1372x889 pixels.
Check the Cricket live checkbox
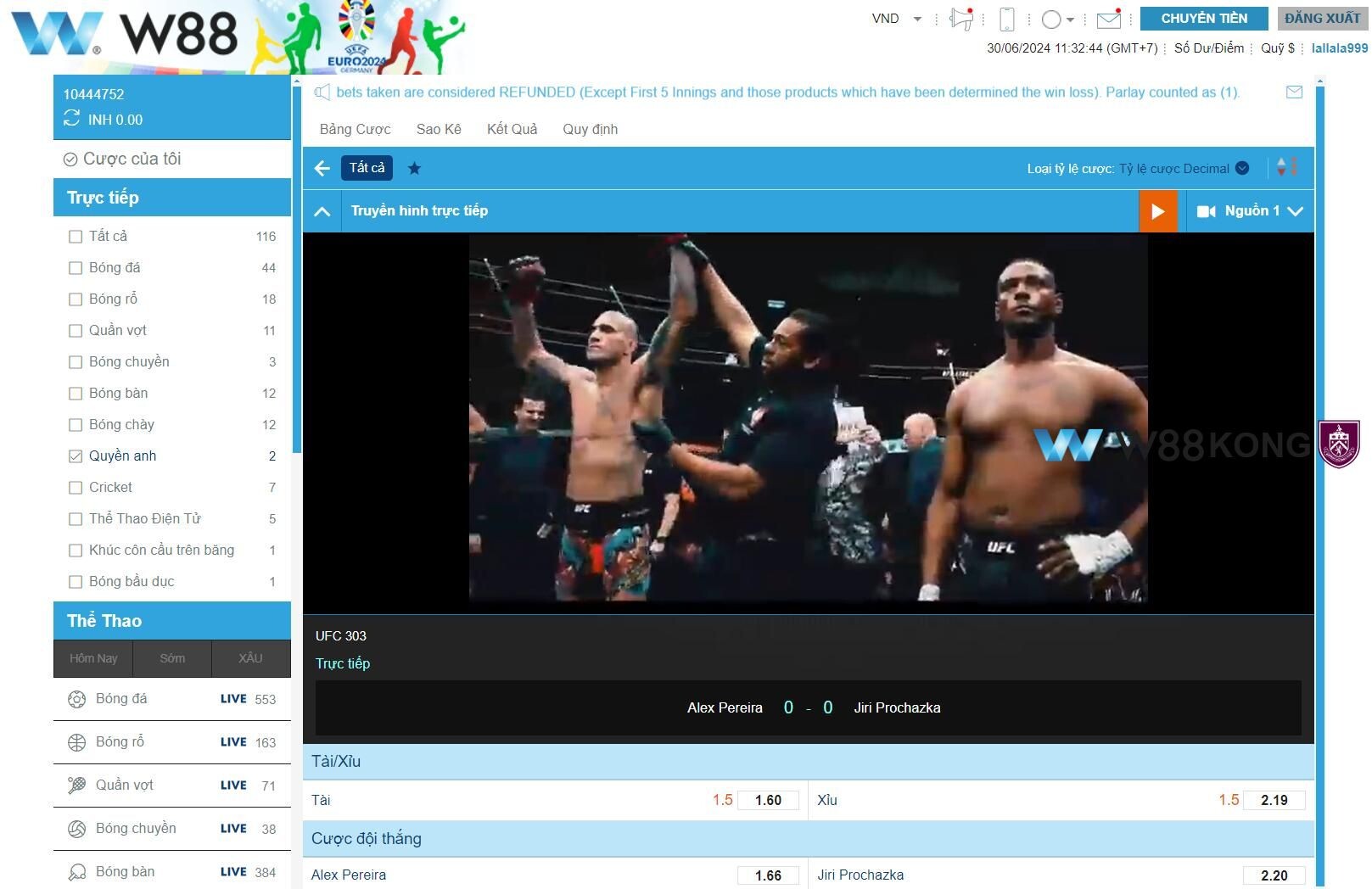click(76, 488)
